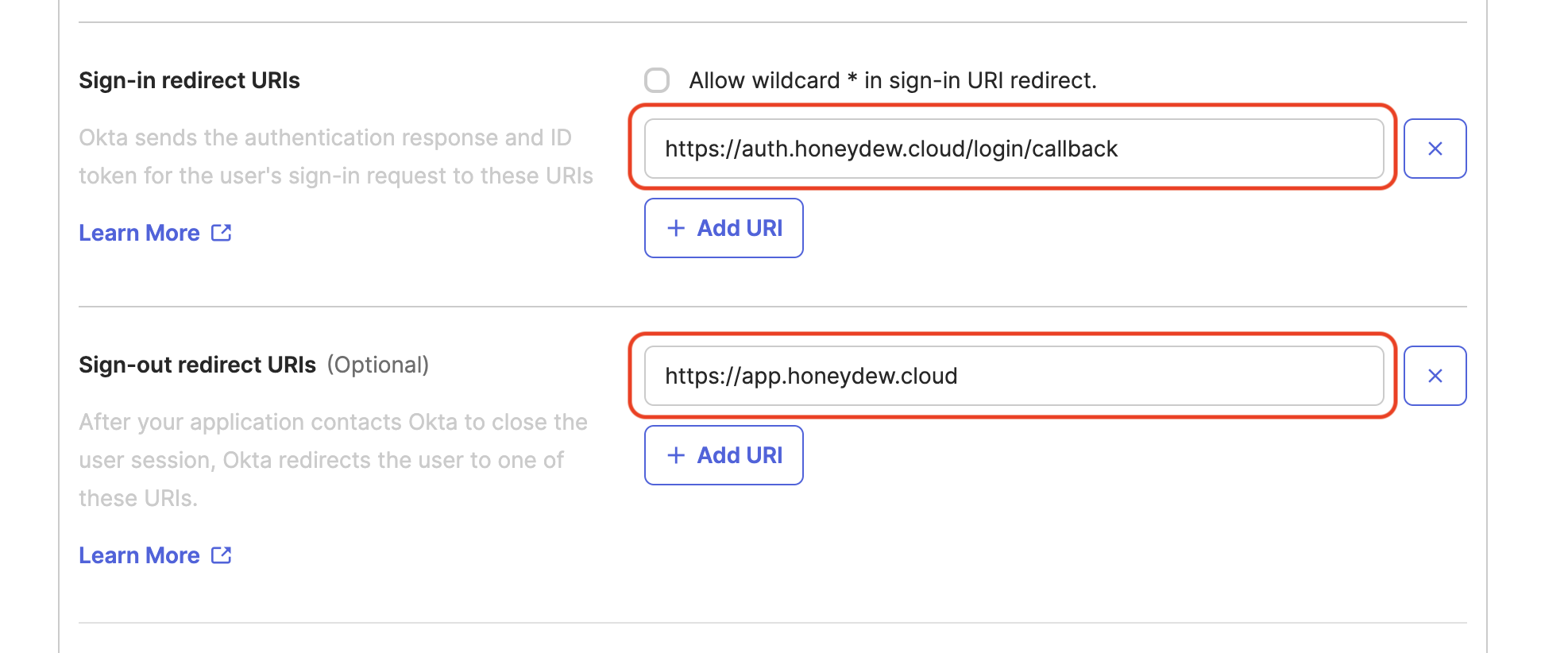Click the plus icon in the sign-out Add URI button
The width and height of the screenshot is (1568, 653).
[676, 454]
